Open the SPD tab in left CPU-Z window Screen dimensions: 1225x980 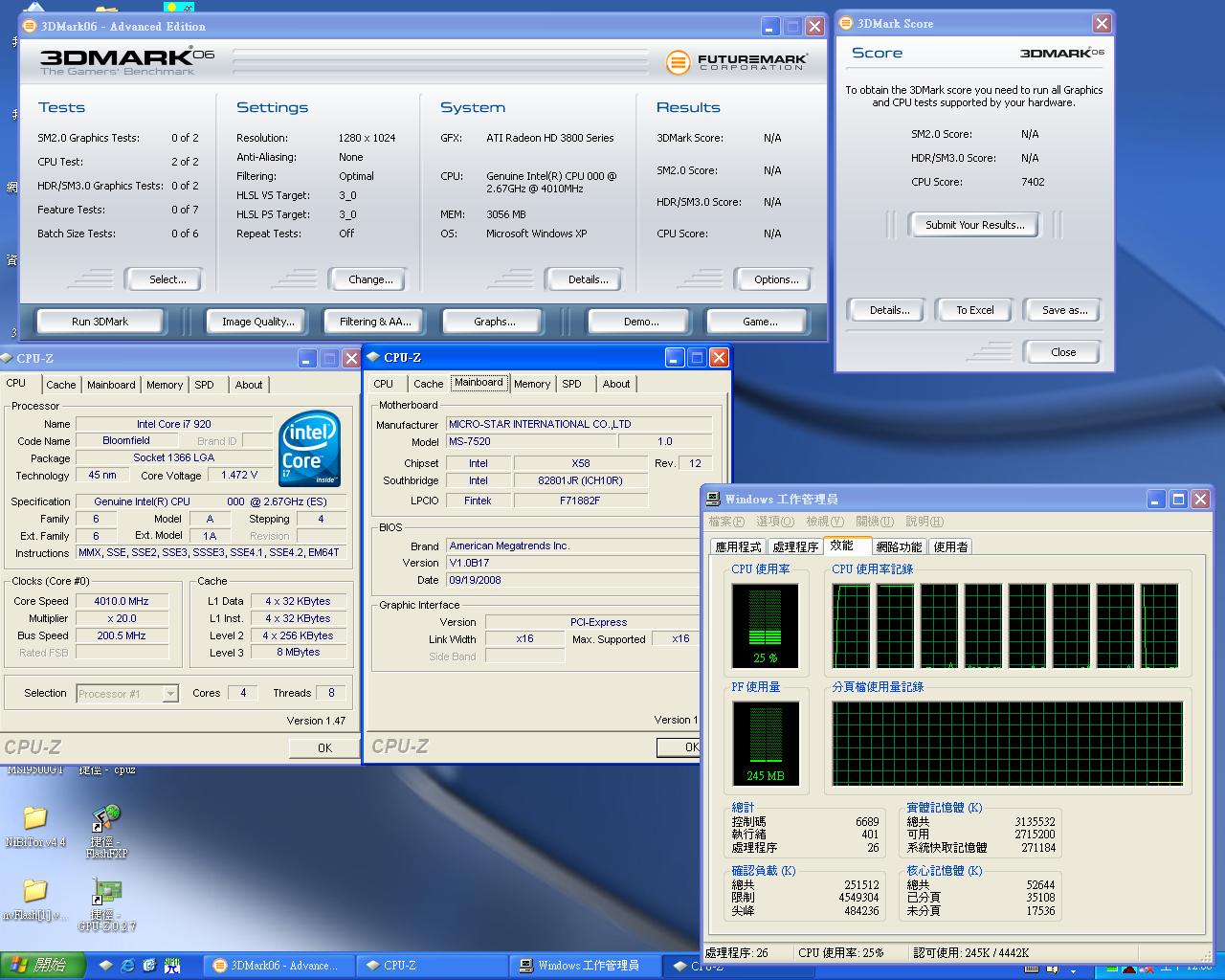coord(205,385)
